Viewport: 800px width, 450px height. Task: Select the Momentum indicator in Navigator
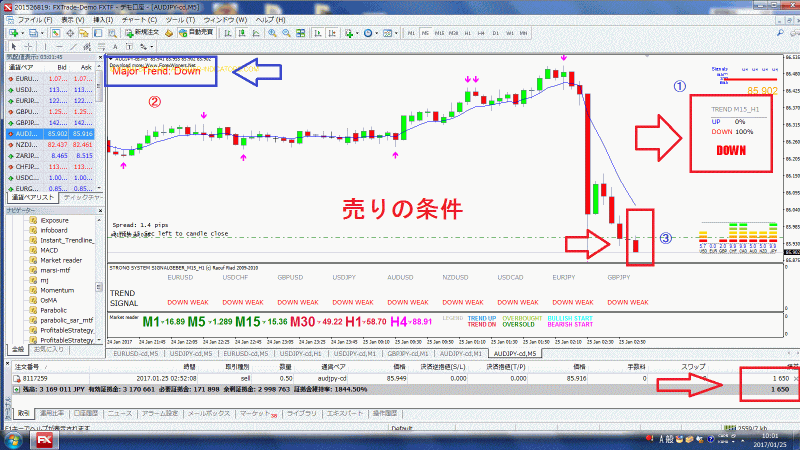tap(57, 290)
